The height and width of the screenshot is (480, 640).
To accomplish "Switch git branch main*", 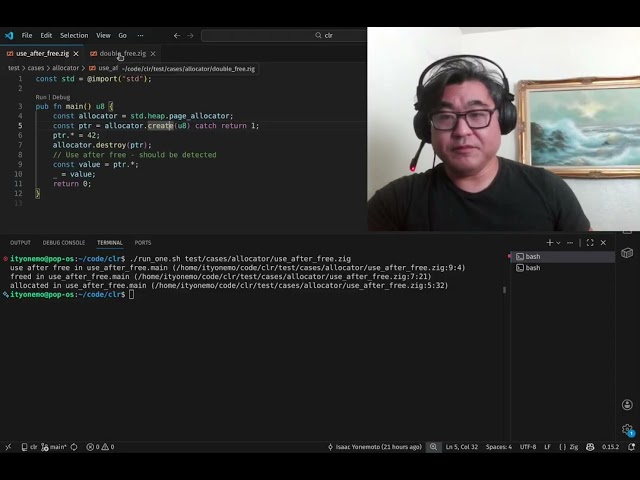I will (x=53, y=447).
